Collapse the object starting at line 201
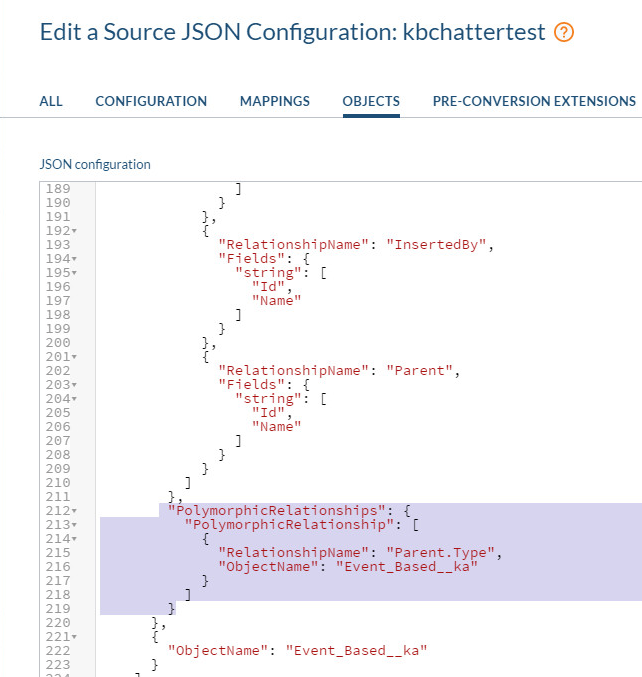This screenshot has width=642, height=677. click(74, 357)
